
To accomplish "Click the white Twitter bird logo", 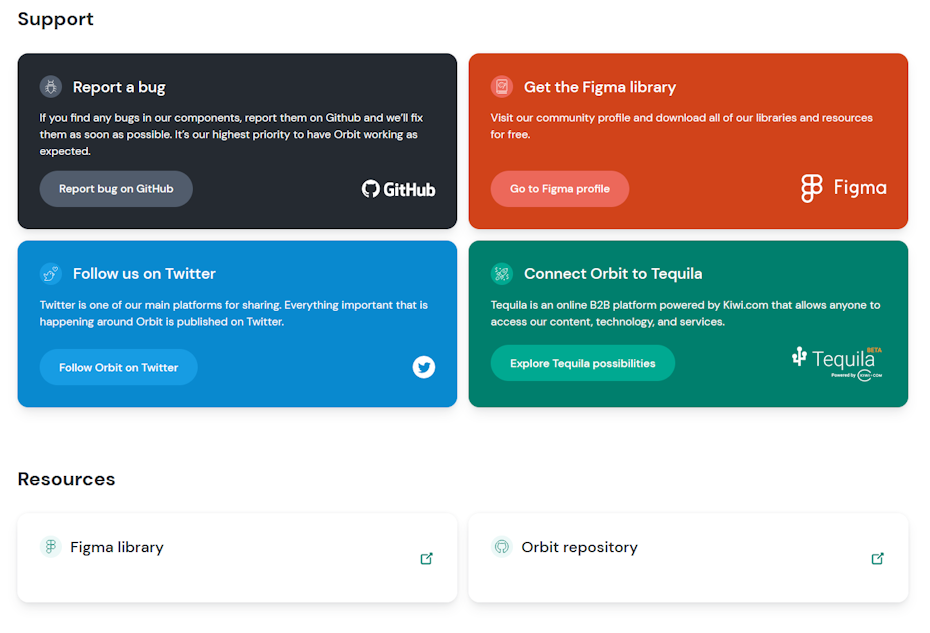I will (424, 367).
